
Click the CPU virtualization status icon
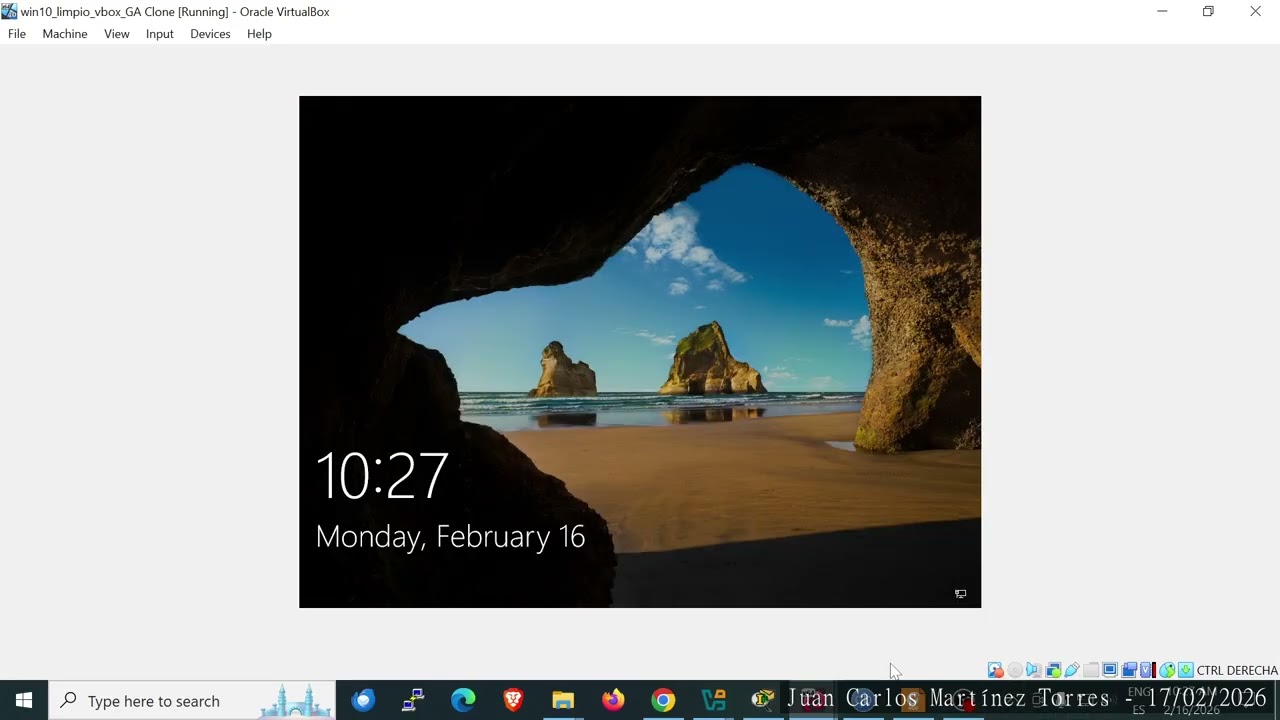pos(1148,670)
